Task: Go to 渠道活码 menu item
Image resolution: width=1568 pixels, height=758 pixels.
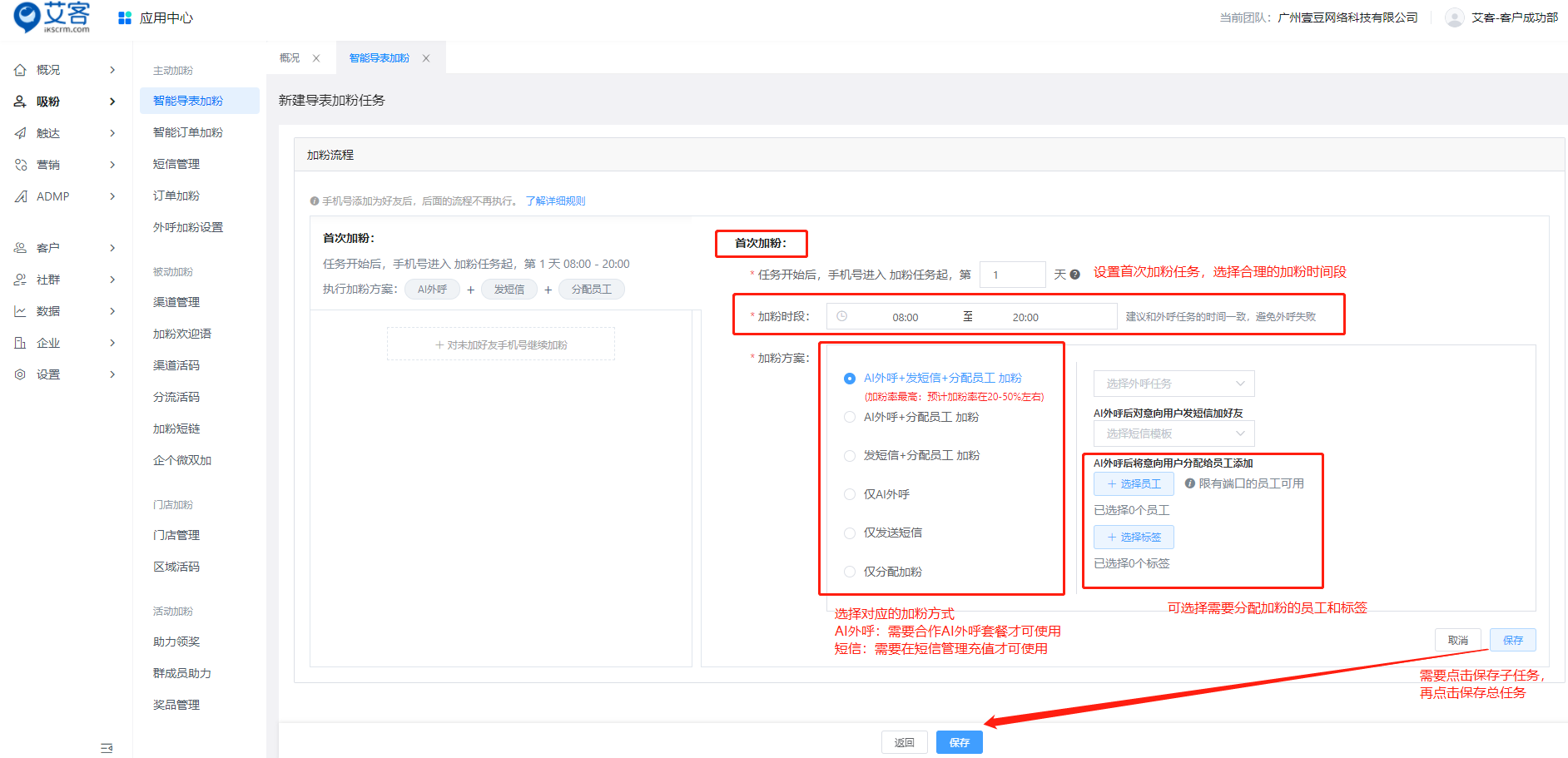Action: click(x=176, y=365)
